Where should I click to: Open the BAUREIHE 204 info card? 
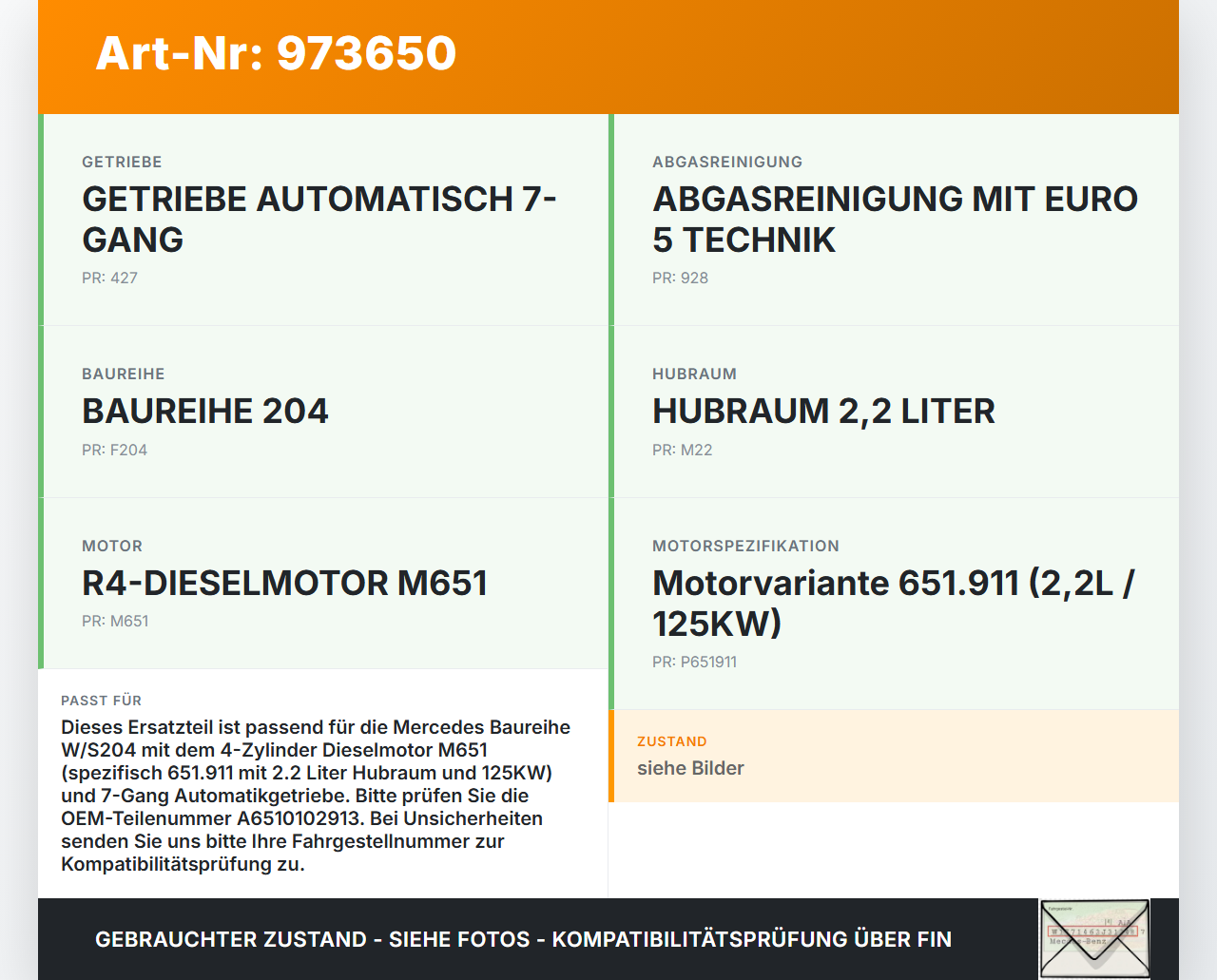(323, 411)
